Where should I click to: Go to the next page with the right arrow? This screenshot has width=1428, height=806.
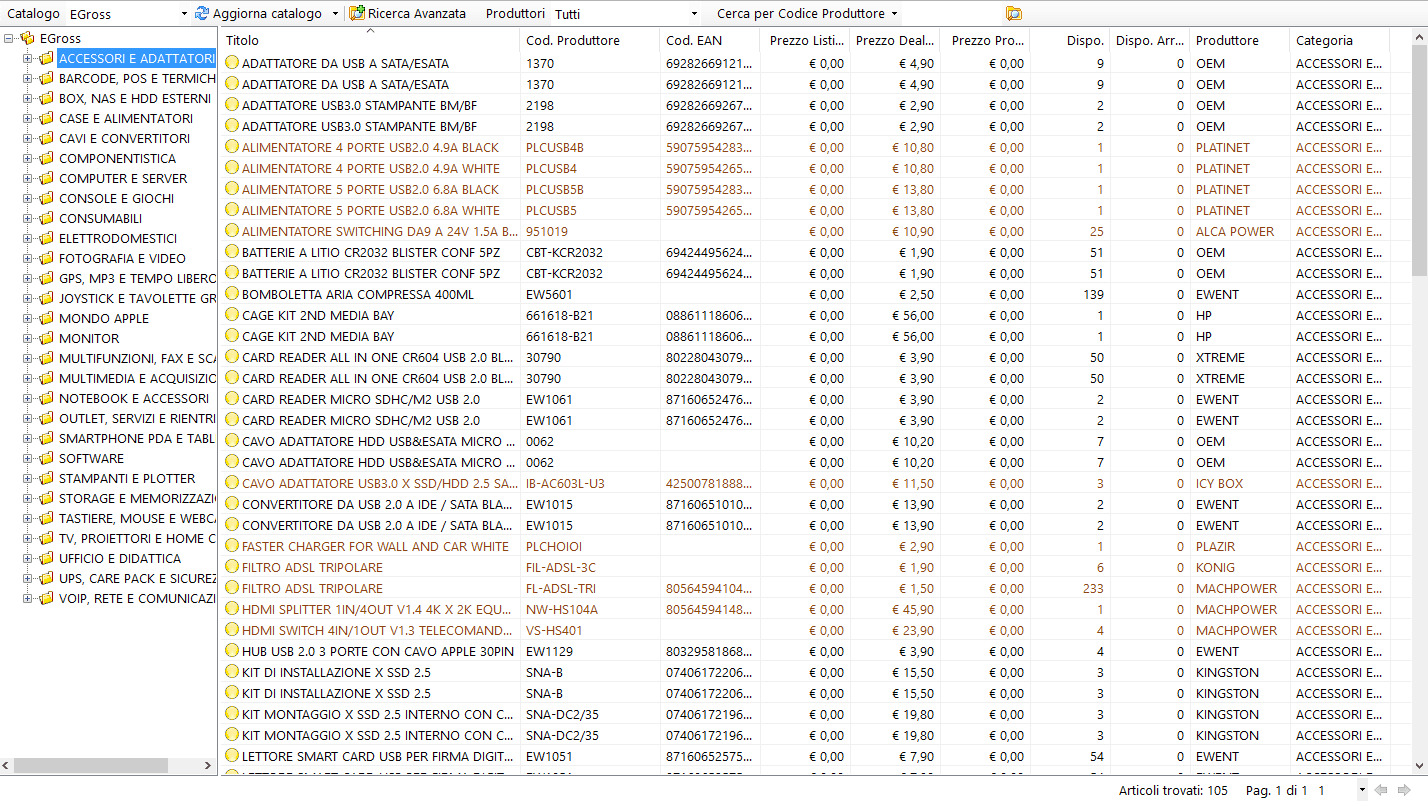[1404, 790]
